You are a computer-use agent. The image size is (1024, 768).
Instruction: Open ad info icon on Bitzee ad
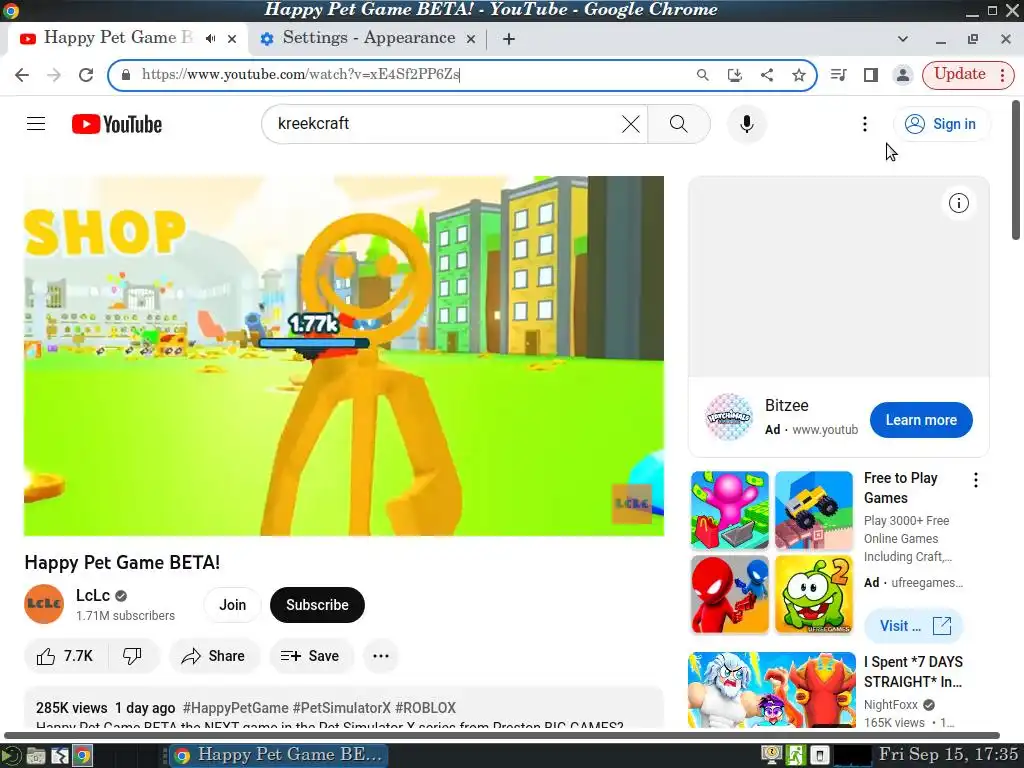958,203
